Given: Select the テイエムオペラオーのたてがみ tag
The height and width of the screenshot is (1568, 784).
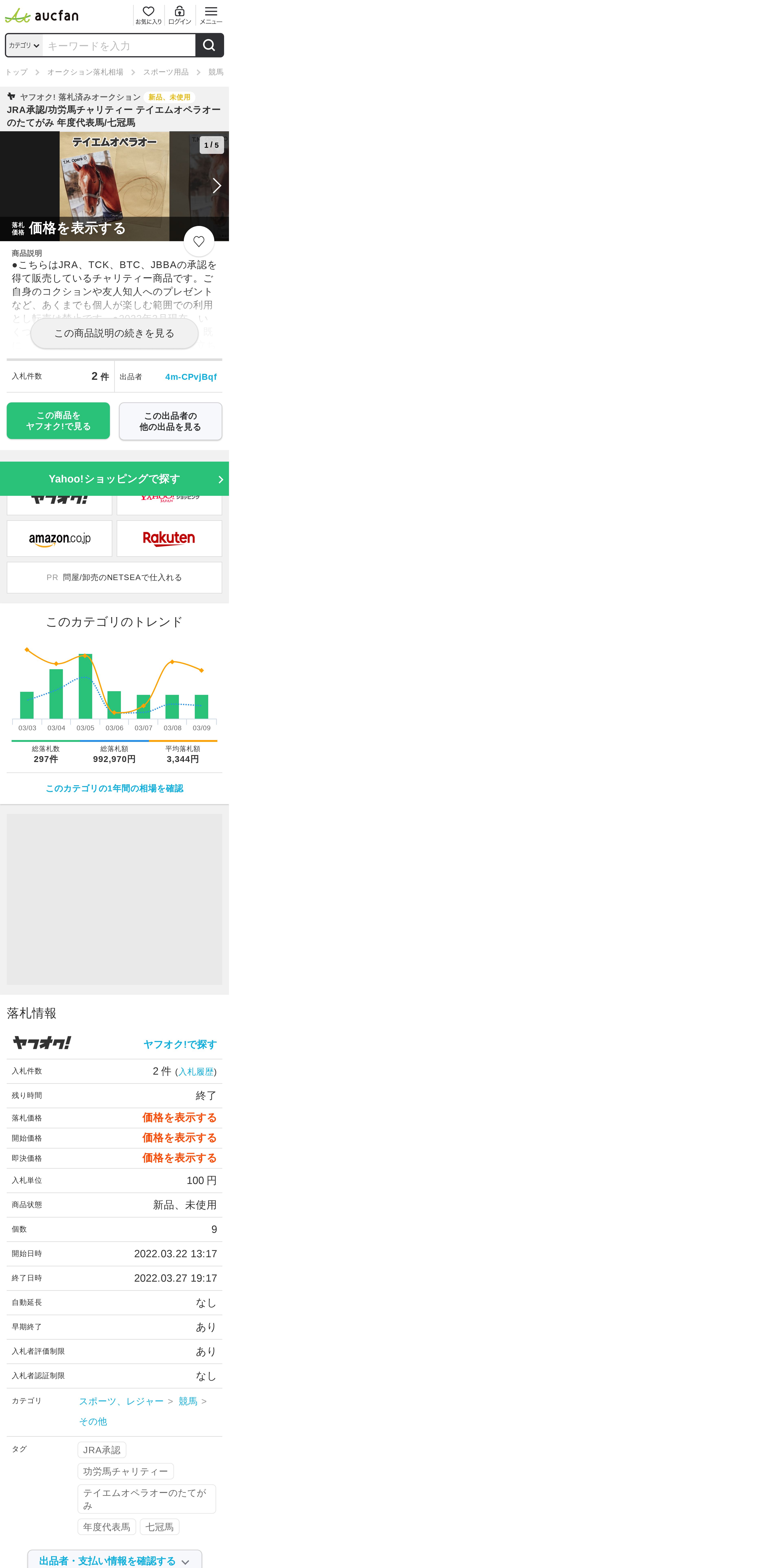Looking at the screenshot, I should [x=147, y=1499].
